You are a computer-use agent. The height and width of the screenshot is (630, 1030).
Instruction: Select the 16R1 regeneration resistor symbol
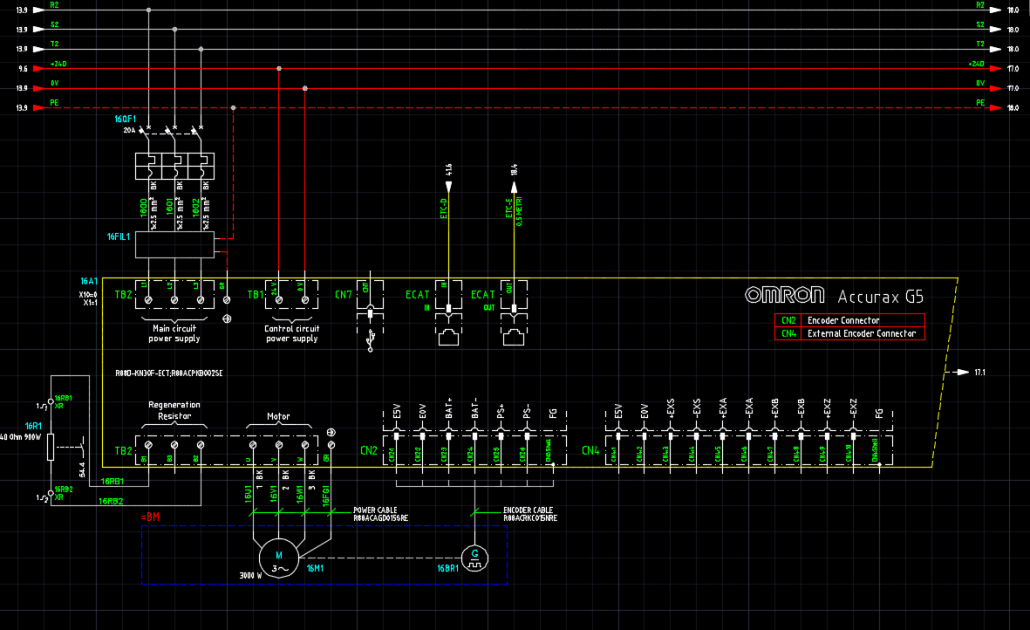(50, 447)
